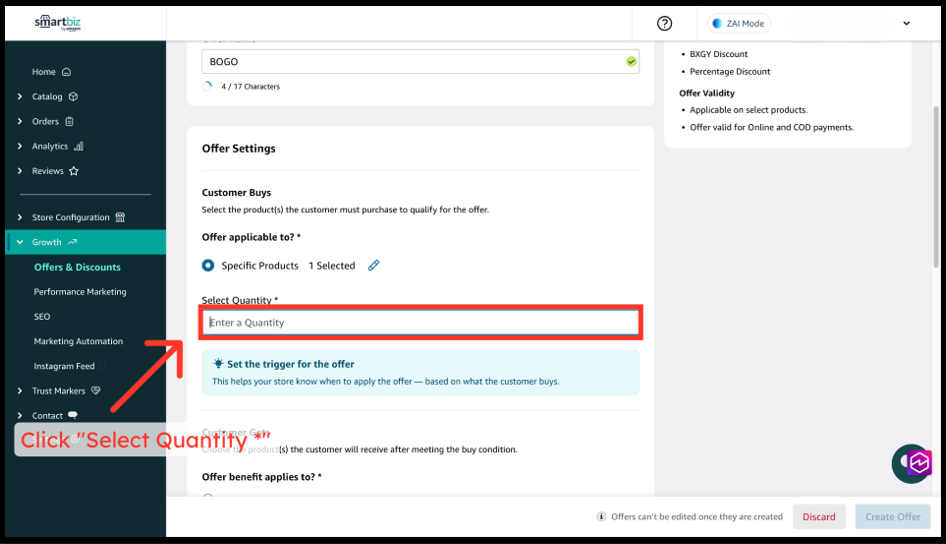
Task: Click the Store Configuration shop icon
Action: pyautogui.click(x=120, y=217)
